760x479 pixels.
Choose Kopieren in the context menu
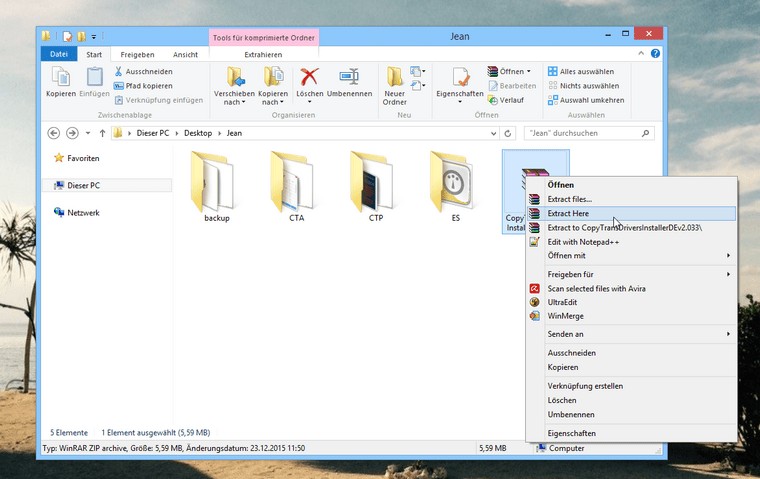(631, 367)
